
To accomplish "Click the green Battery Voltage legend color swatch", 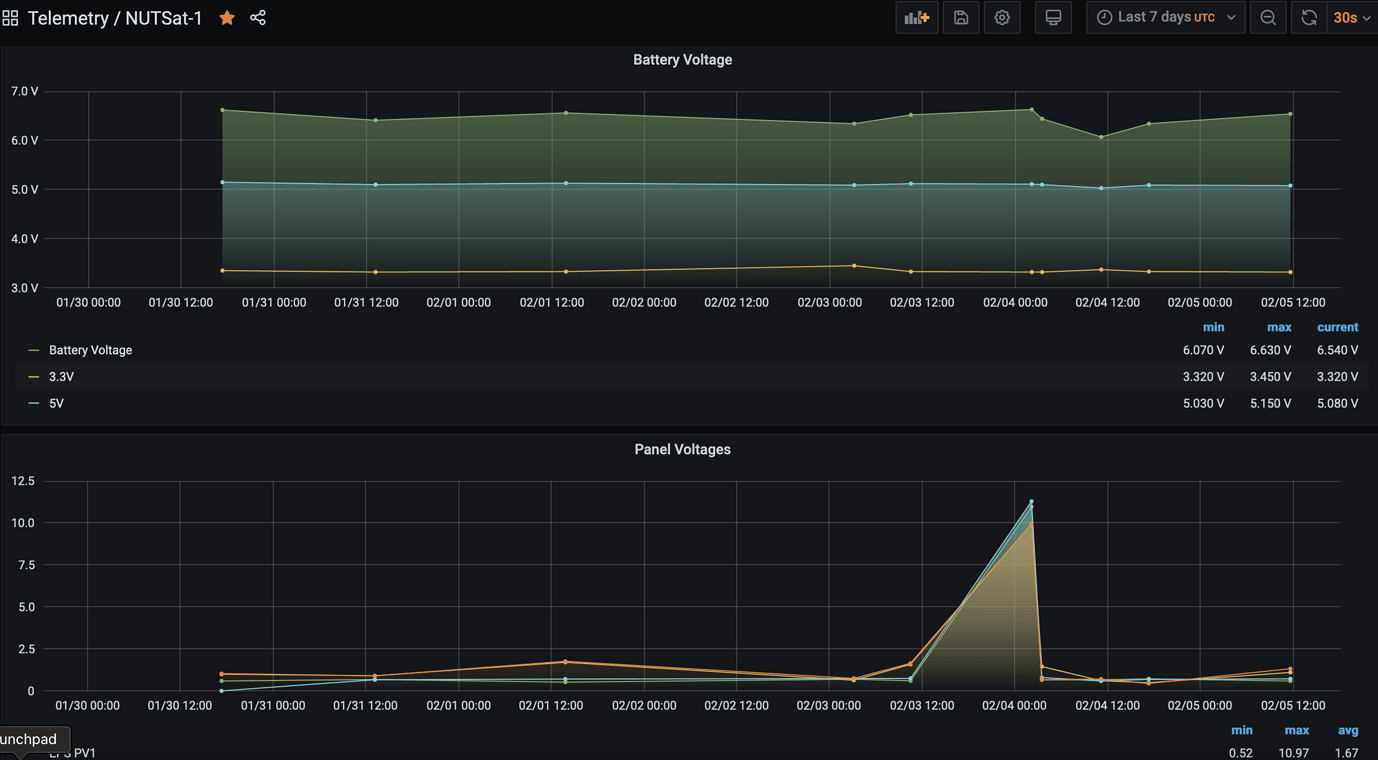I will (x=34, y=350).
